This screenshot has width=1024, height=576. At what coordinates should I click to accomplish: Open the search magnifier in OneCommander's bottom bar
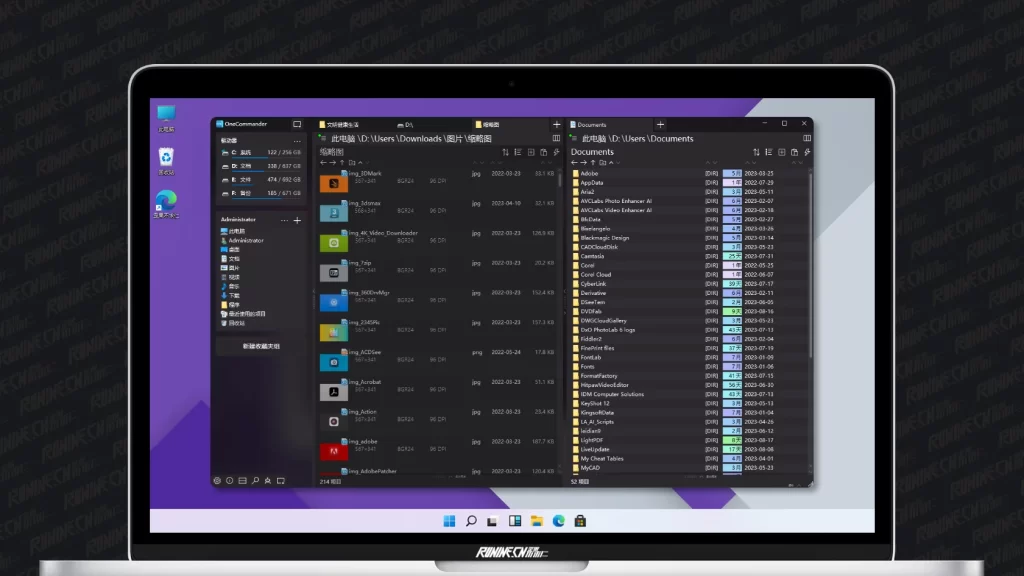click(255, 481)
